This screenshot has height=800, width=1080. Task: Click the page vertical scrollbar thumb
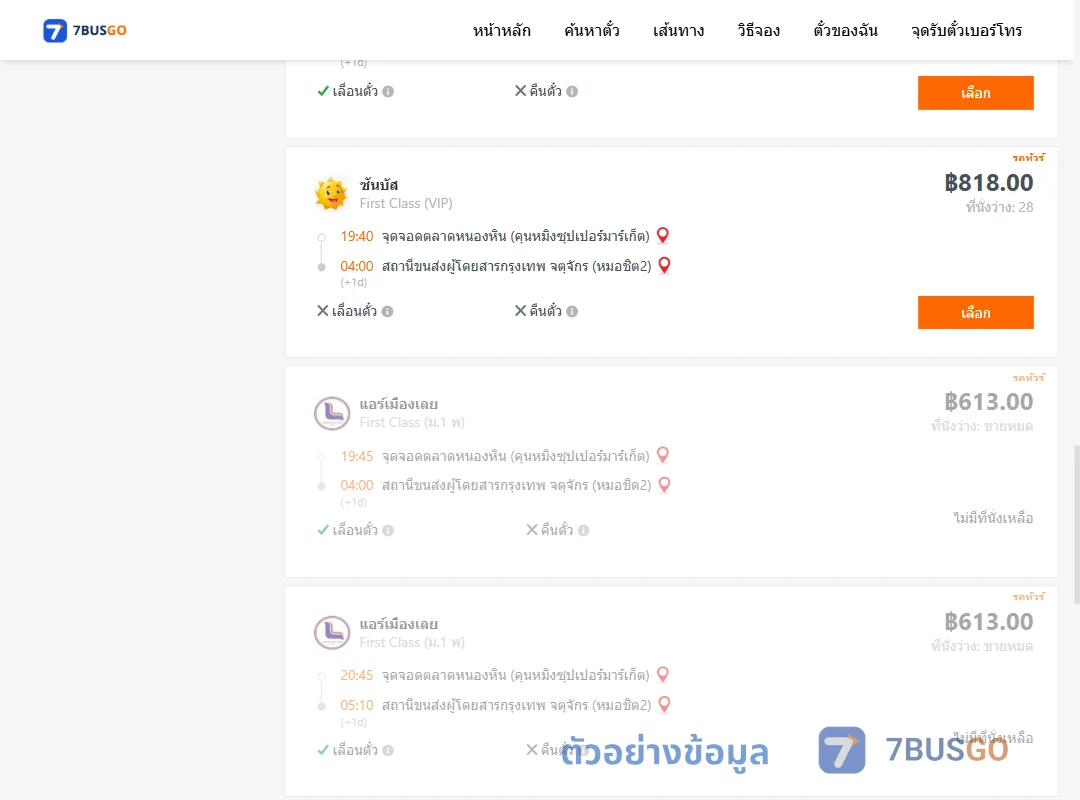1077,525
